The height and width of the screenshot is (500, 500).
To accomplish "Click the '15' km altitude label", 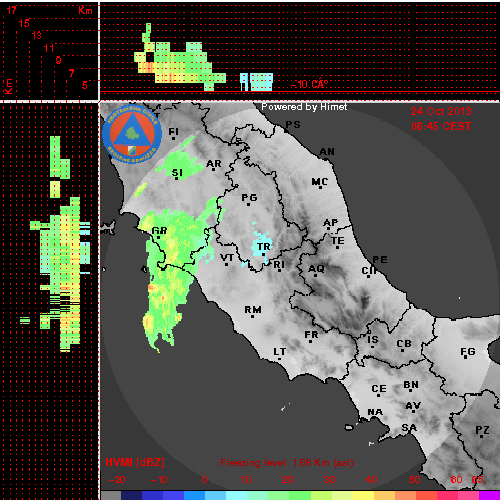I will point(24,23).
